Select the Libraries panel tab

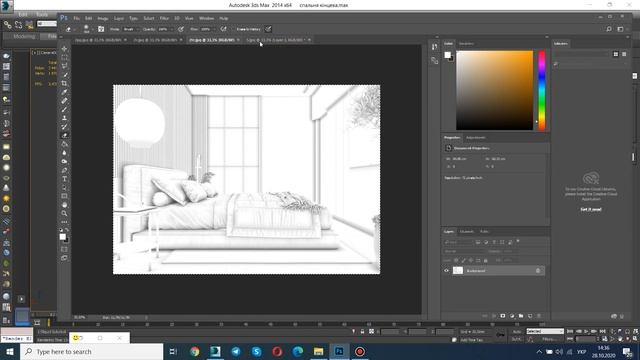coord(561,43)
